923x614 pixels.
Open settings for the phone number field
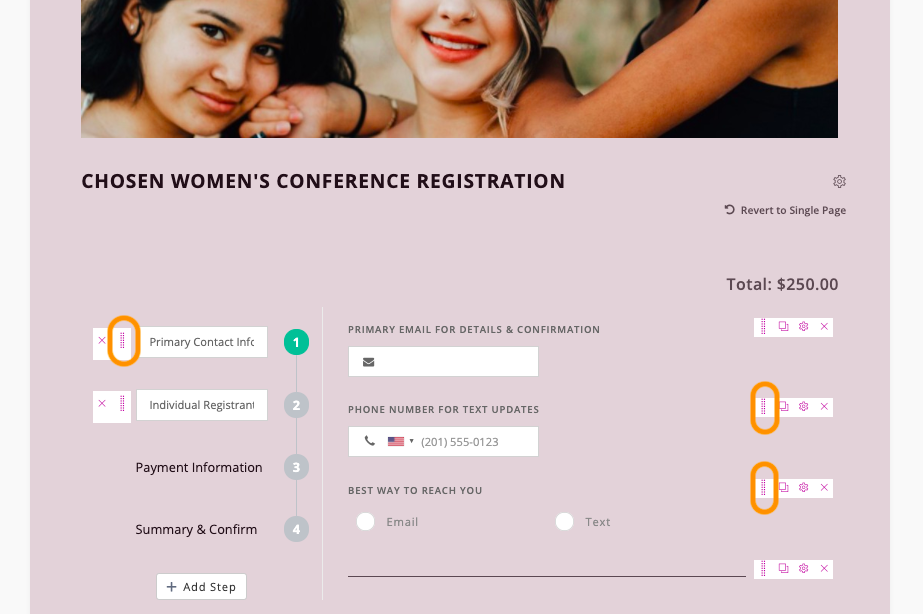coord(803,407)
